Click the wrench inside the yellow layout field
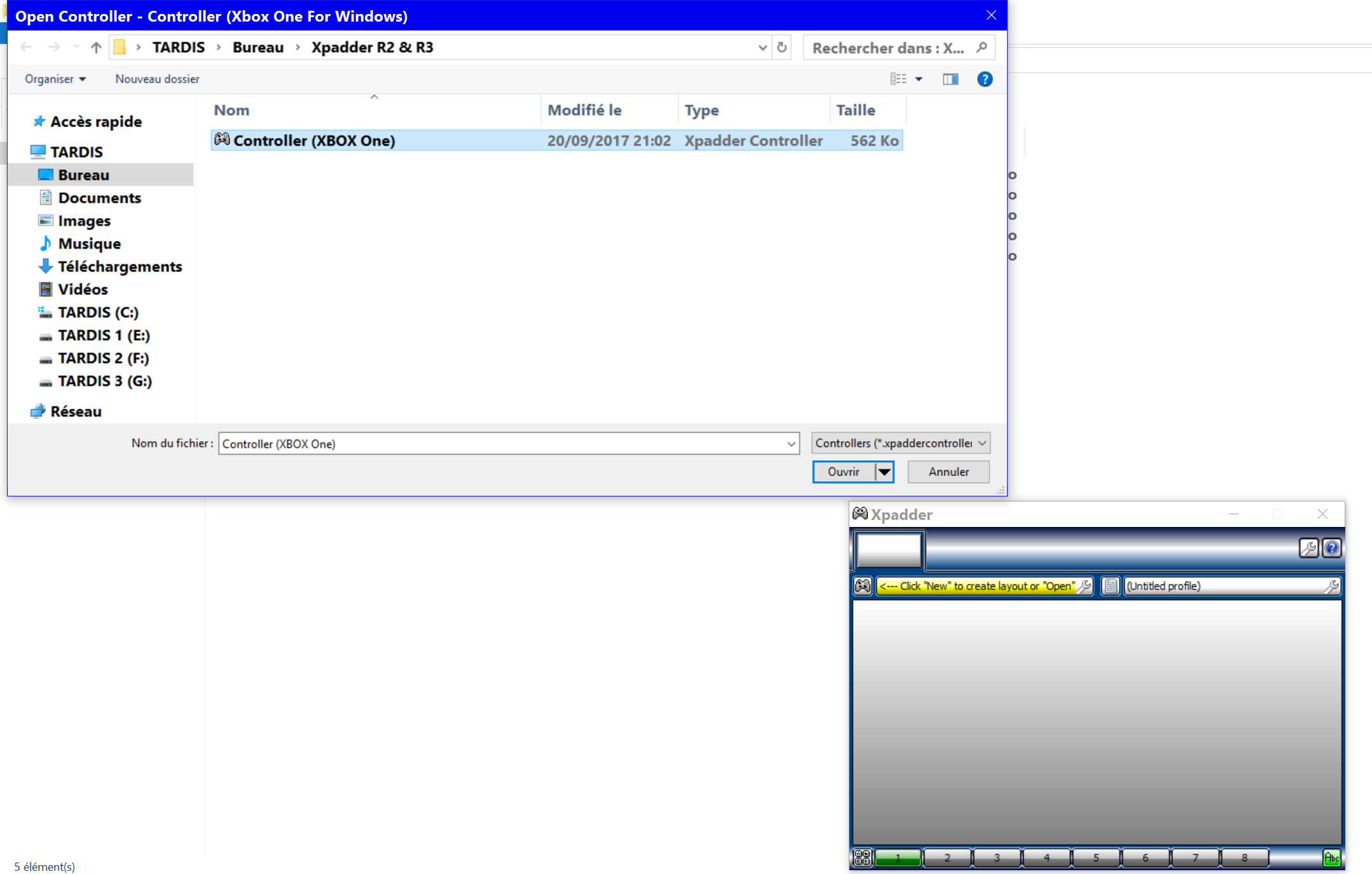 pyautogui.click(x=1085, y=585)
